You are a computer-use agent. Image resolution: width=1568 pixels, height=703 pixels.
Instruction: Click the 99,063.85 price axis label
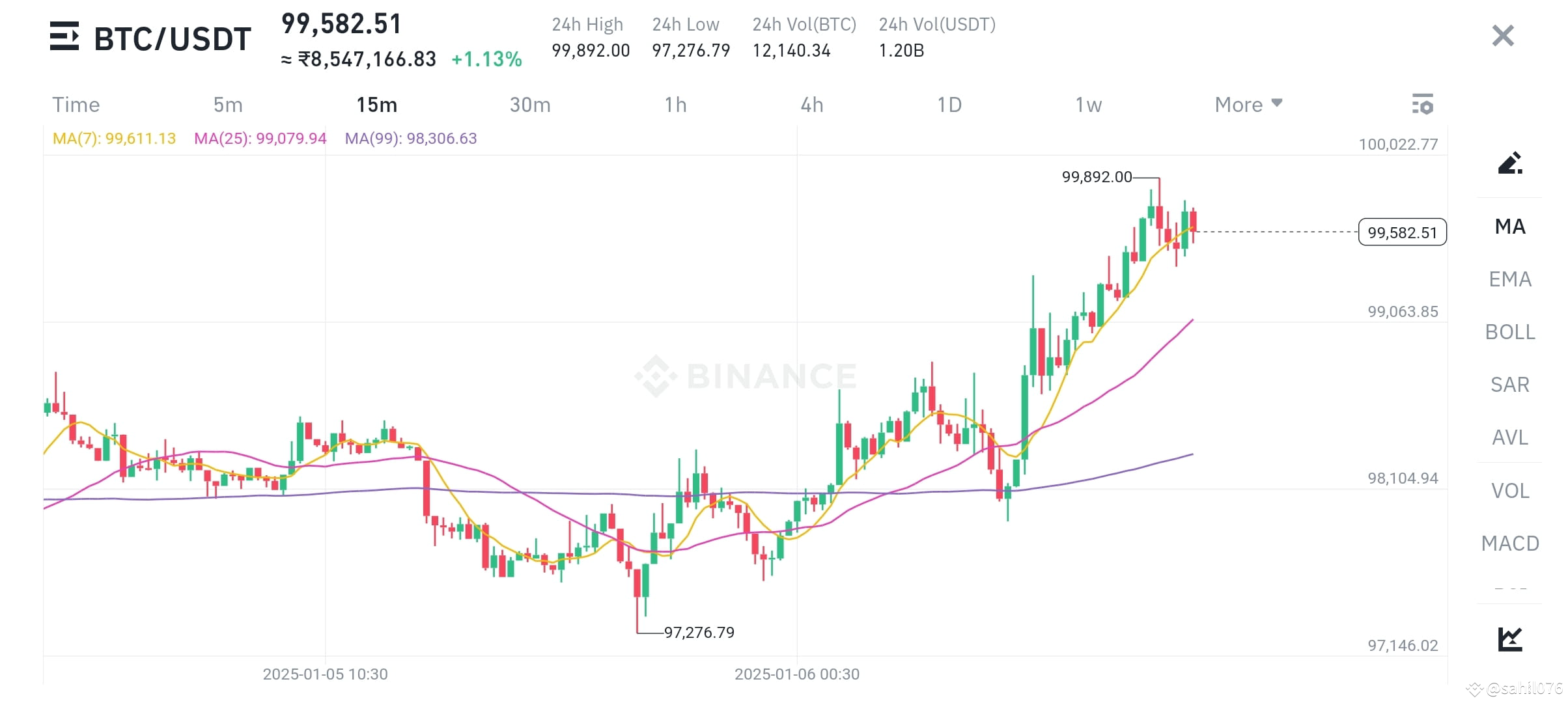1403,311
